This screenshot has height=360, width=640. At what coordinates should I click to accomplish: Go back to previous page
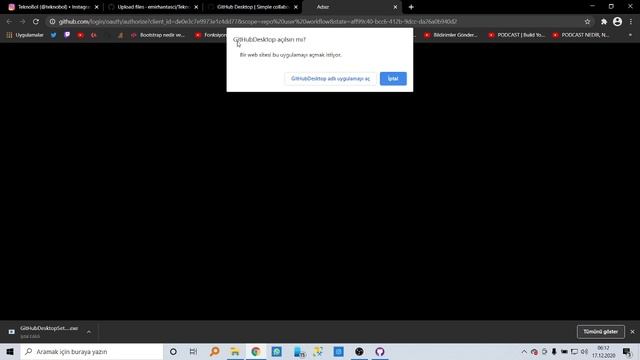pos(9,22)
